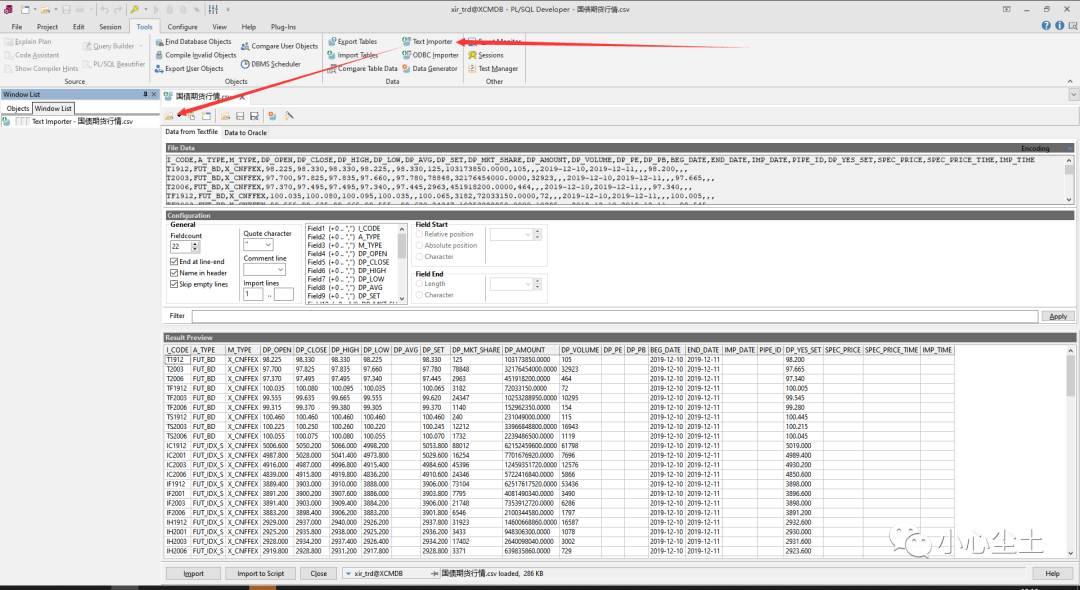Open the xir_trd@XCMDB connection dropdown

tap(348, 573)
